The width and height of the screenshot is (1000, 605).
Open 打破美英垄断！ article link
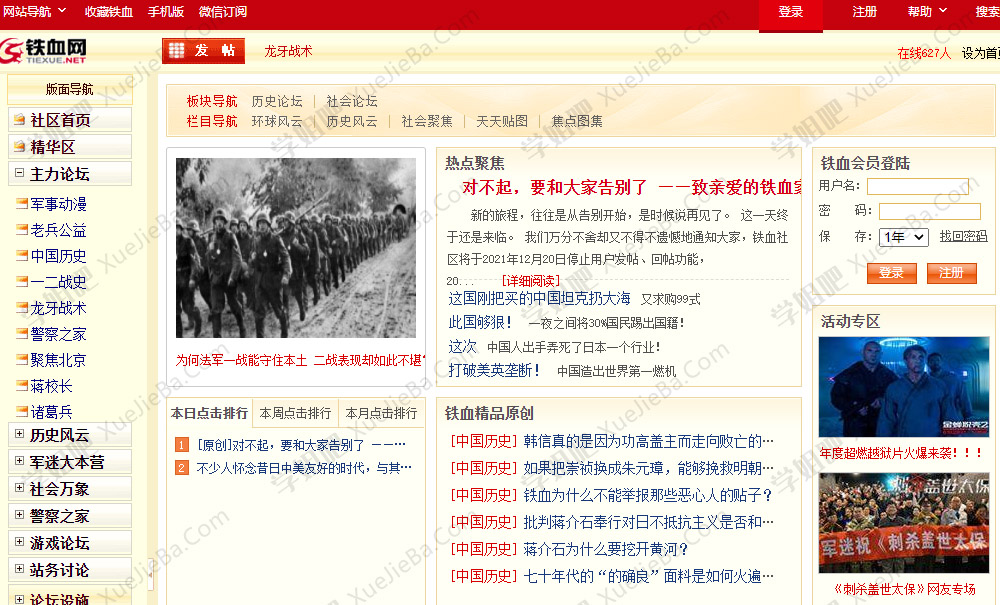(494, 370)
